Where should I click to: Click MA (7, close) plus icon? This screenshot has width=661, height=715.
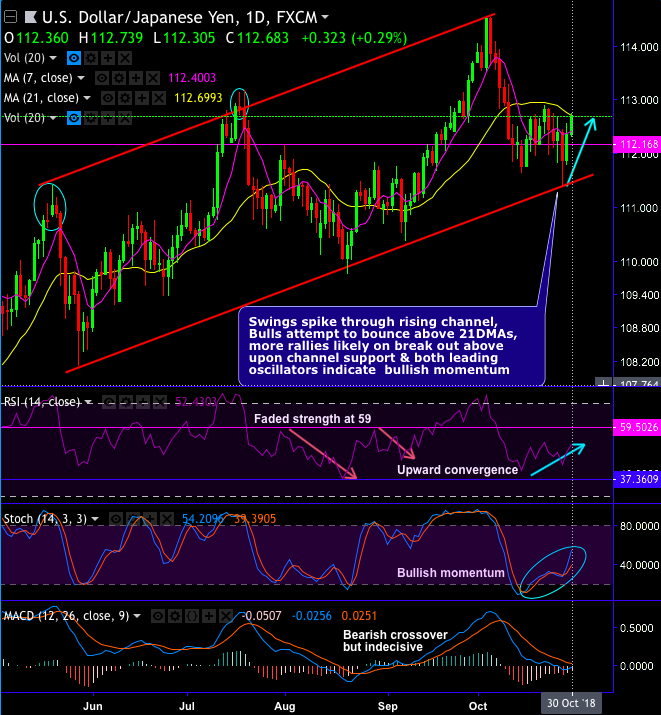(136, 78)
